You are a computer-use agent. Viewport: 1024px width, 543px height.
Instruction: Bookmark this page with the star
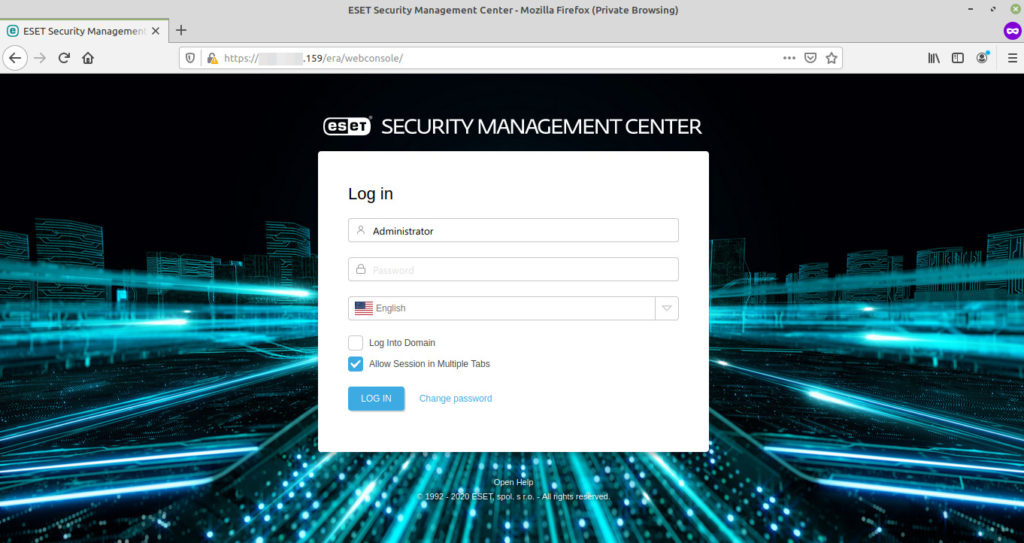(x=831, y=58)
